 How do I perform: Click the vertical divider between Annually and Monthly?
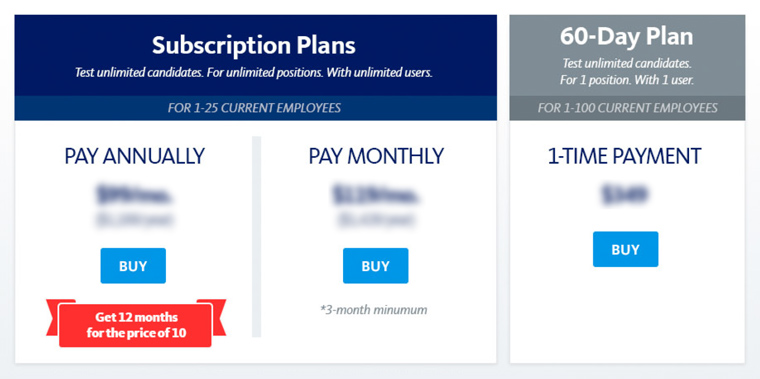click(256, 237)
